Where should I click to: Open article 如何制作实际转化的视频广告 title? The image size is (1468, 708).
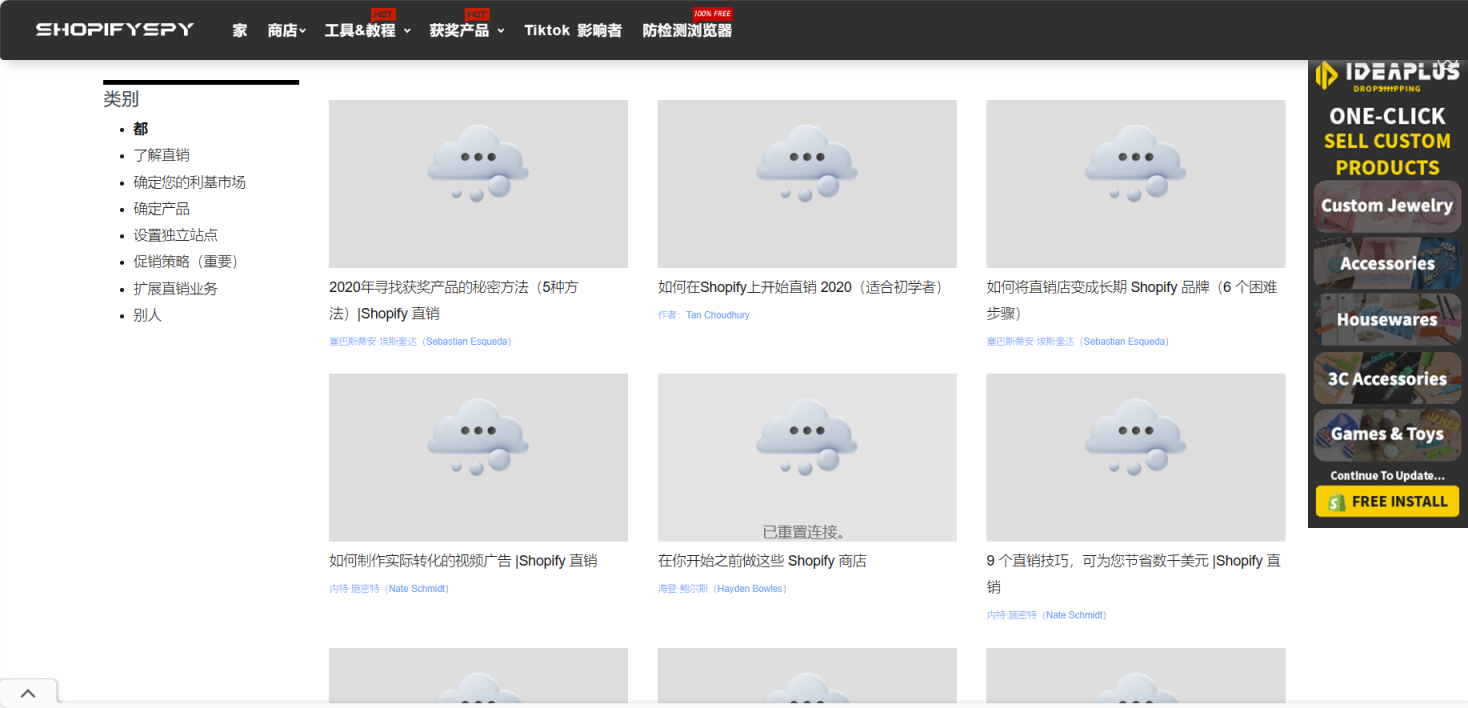pos(462,561)
